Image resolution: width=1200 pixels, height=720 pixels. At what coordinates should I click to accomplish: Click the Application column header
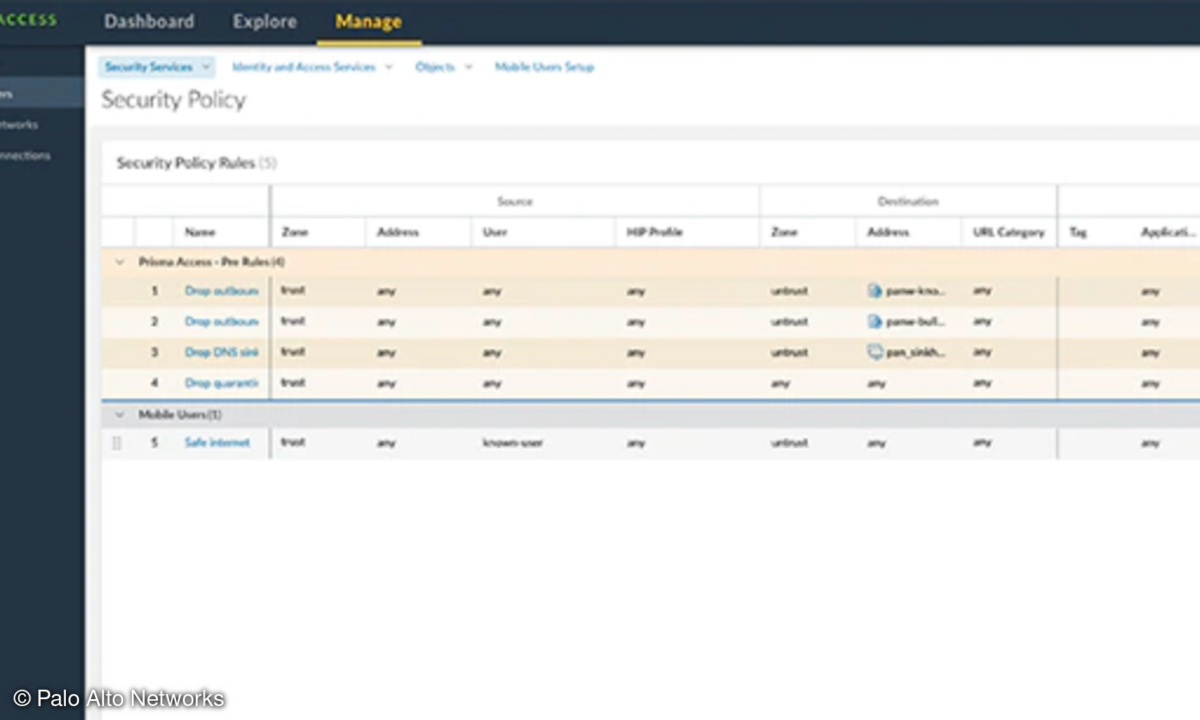click(1168, 232)
